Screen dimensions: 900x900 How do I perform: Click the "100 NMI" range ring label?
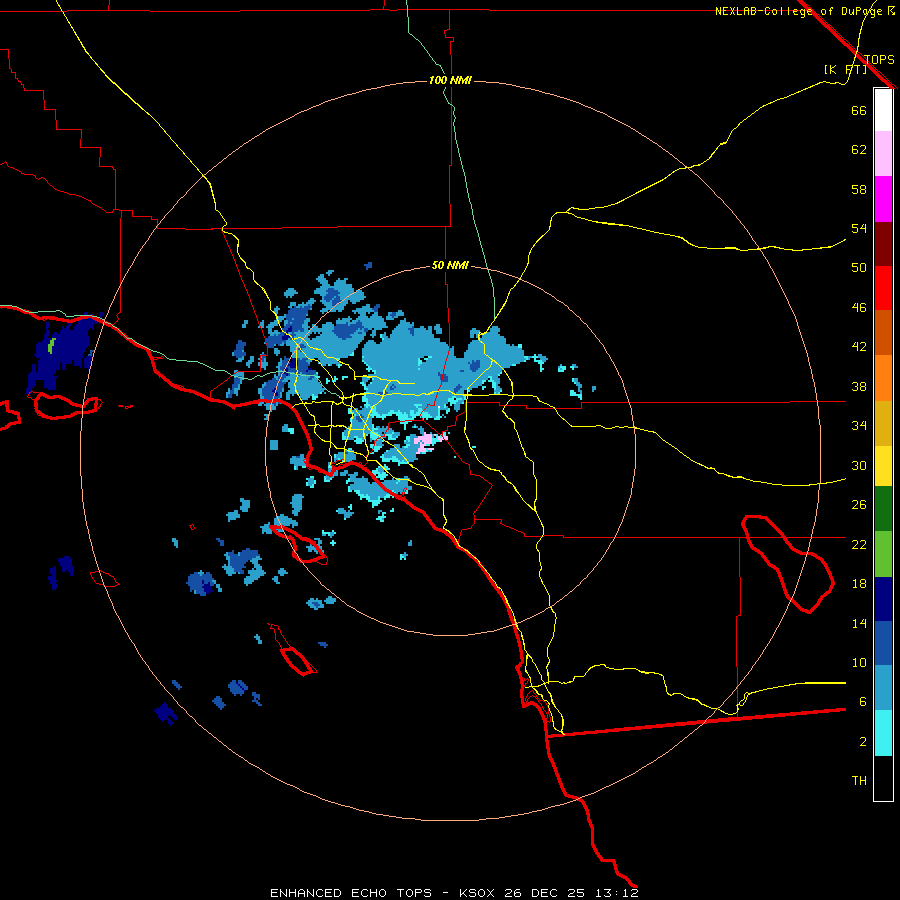tap(450, 80)
